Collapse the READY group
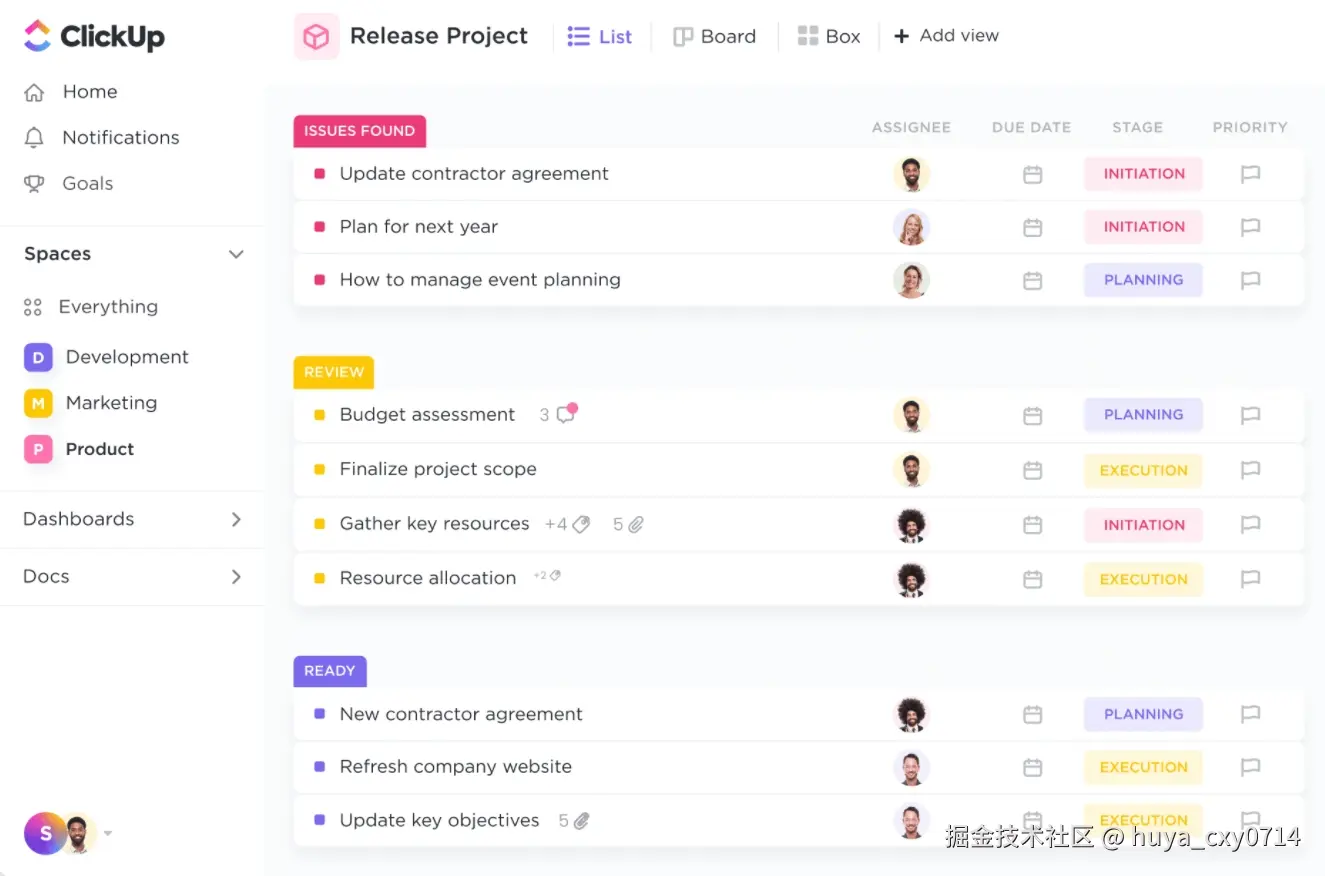 pos(330,671)
